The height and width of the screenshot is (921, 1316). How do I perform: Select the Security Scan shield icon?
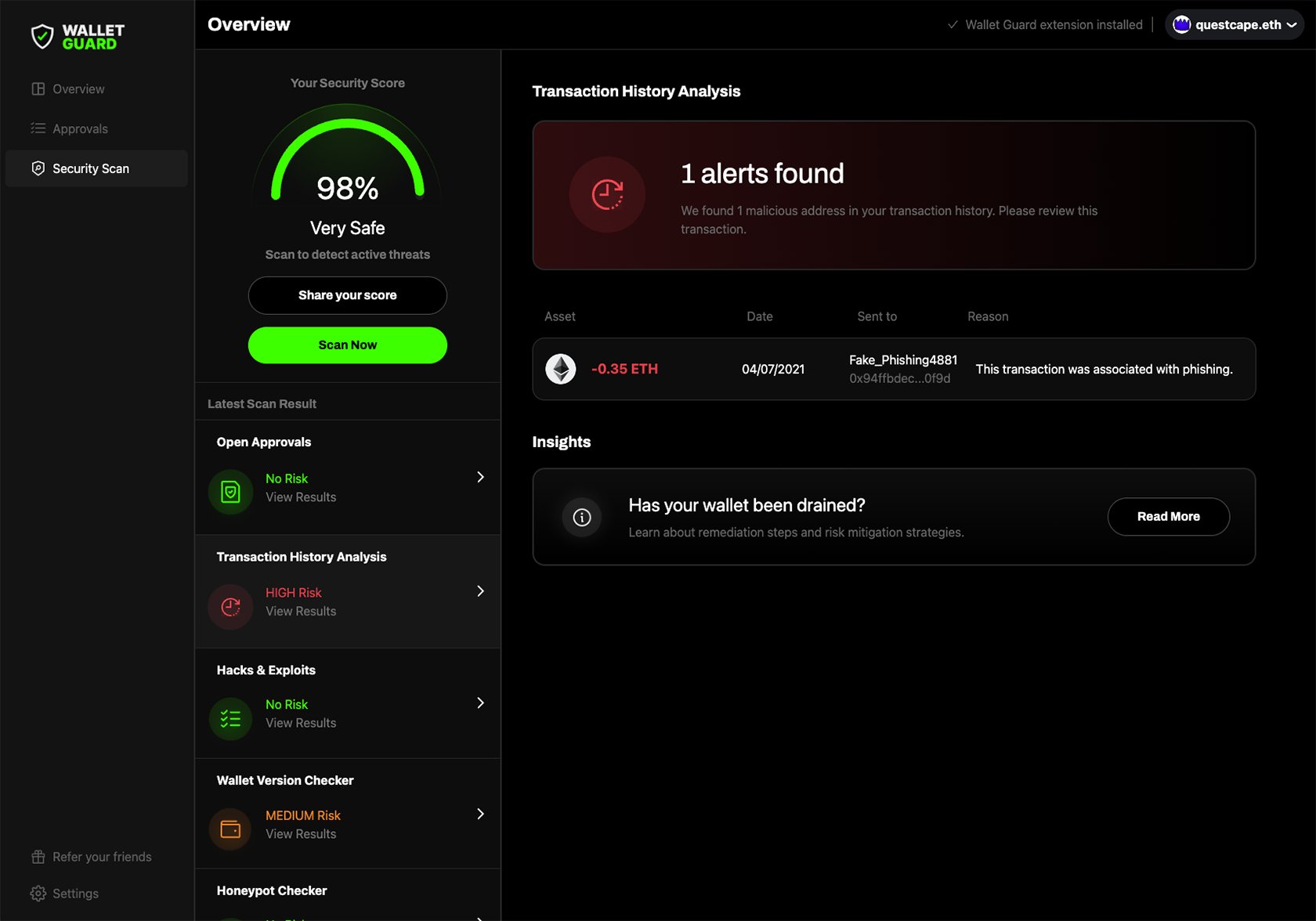click(x=38, y=168)
